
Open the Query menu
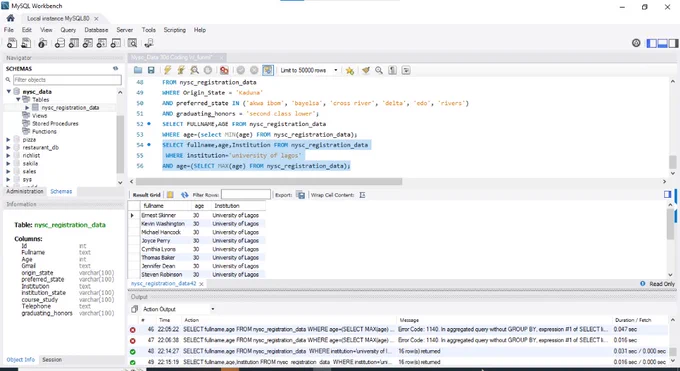click(68, 30)
